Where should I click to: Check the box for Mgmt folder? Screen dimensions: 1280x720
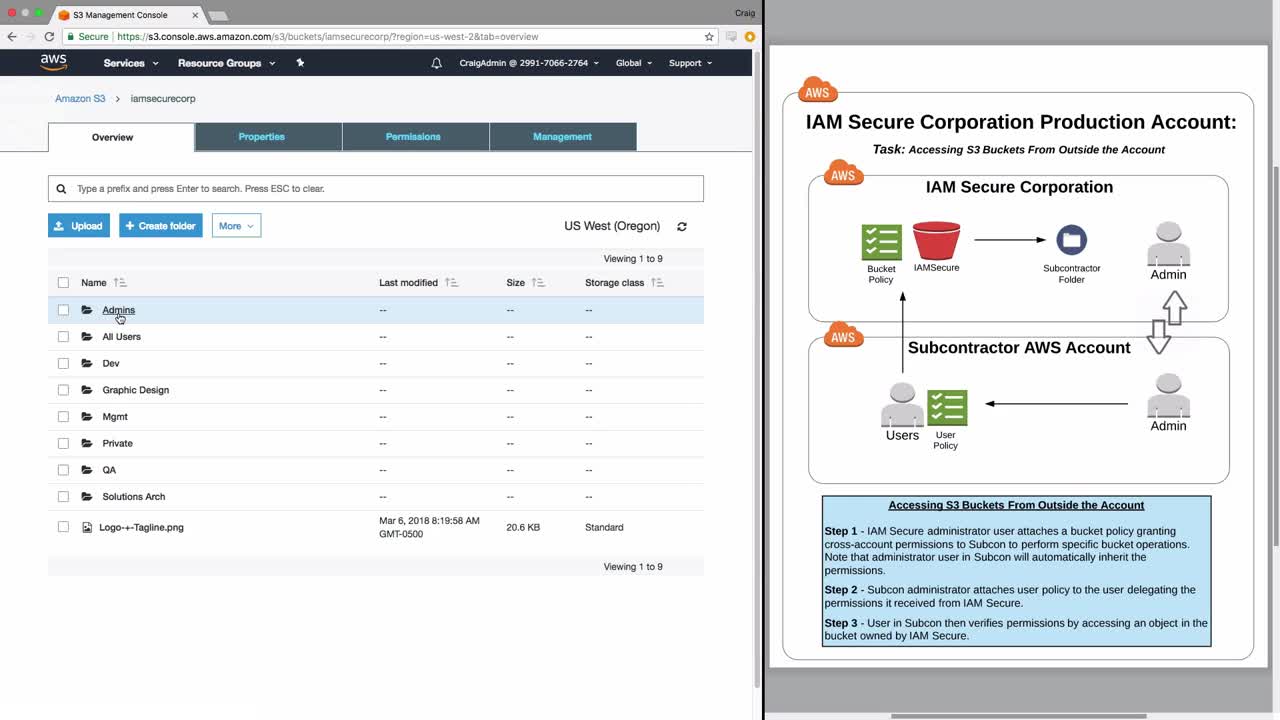64,417
